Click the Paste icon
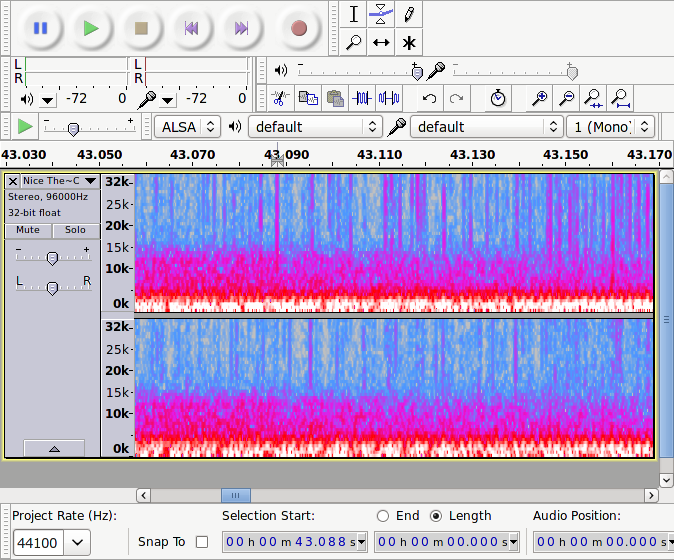This screenshot has width=674, height=560. (x=335, y=98)
